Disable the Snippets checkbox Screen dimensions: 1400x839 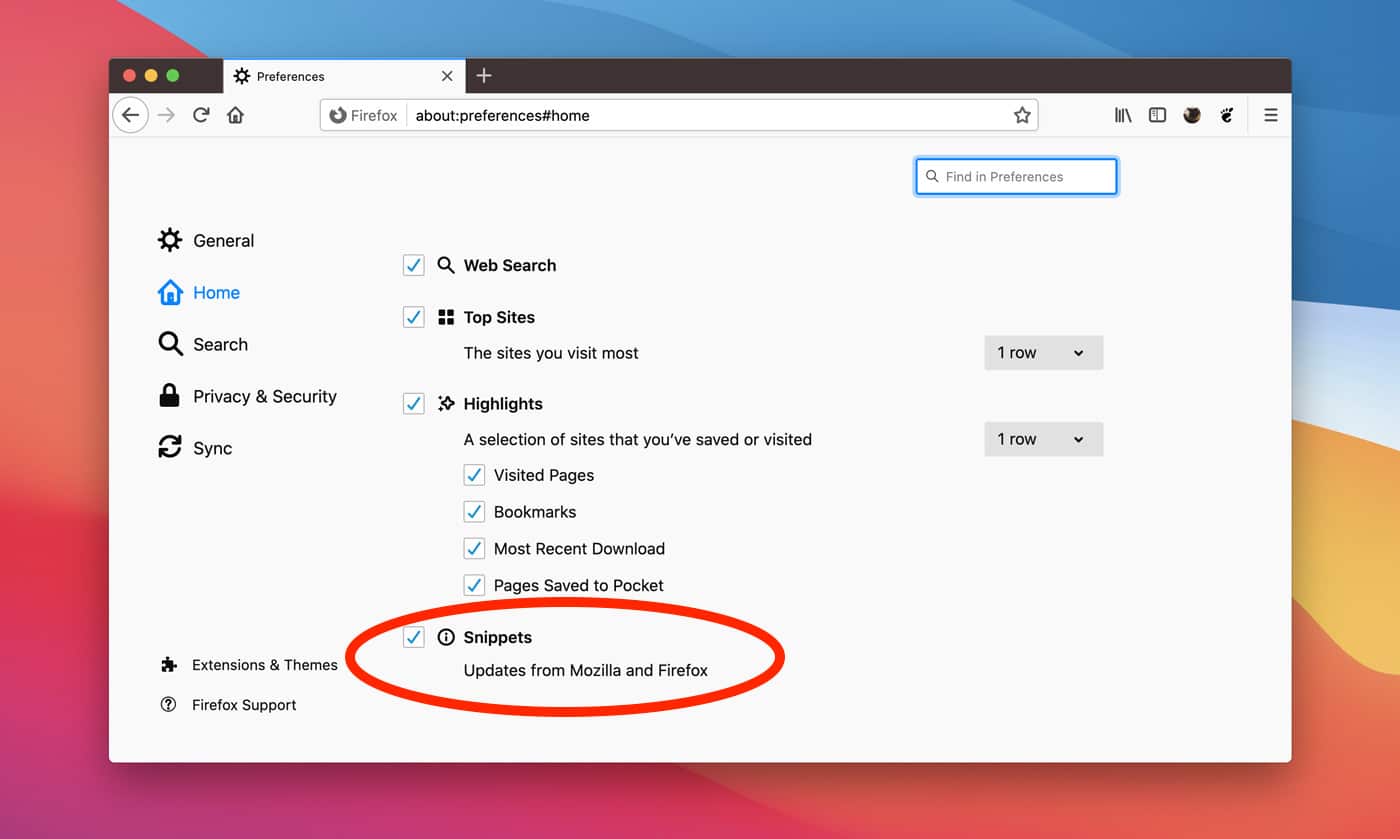tap(414, 637)
